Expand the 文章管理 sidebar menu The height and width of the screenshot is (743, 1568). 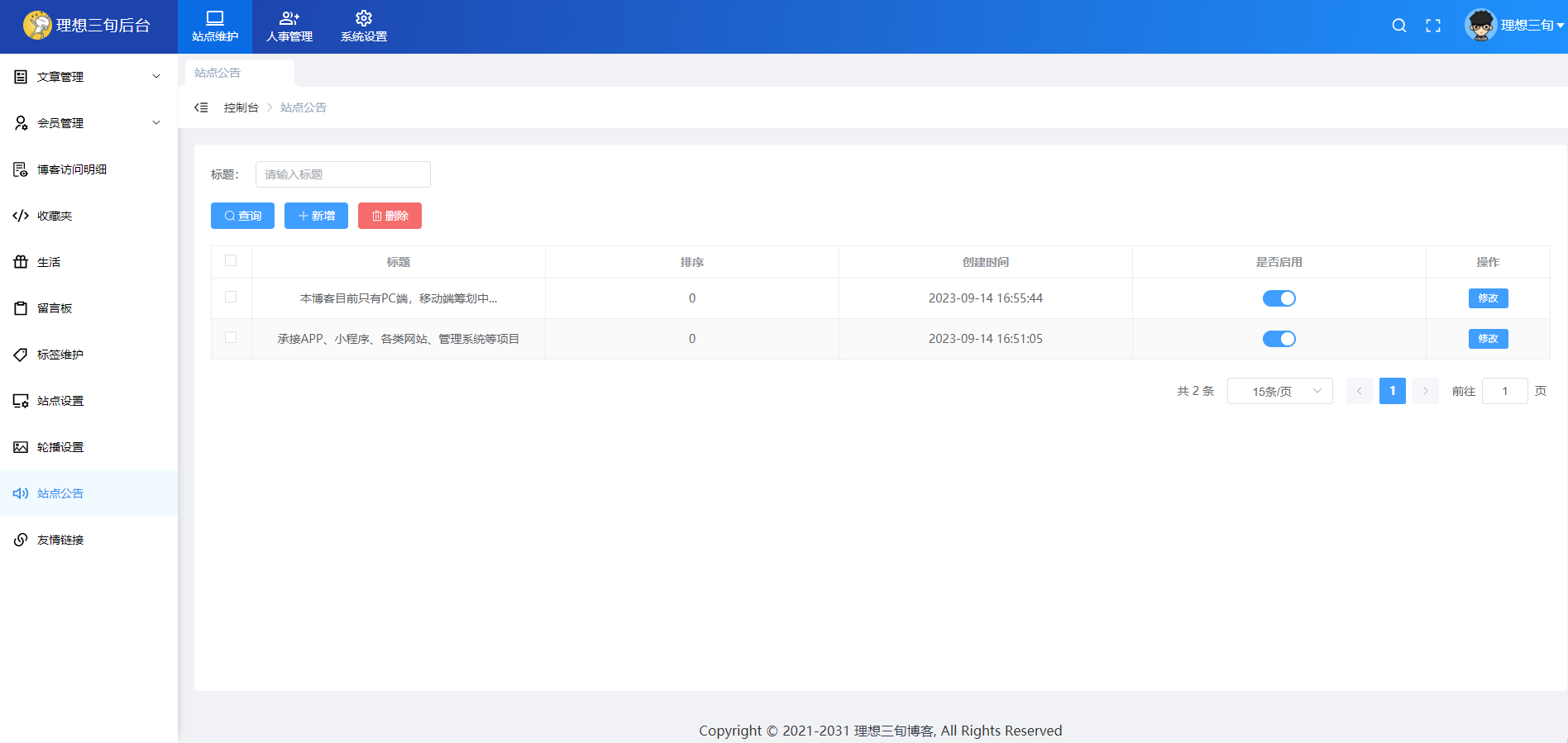(88, 77)
